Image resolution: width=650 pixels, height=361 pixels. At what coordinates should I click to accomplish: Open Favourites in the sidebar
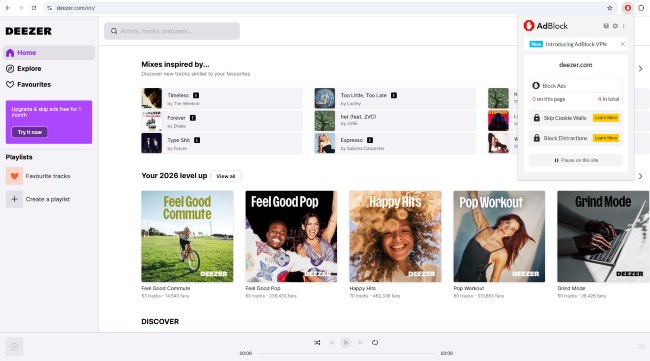(28, 85)
